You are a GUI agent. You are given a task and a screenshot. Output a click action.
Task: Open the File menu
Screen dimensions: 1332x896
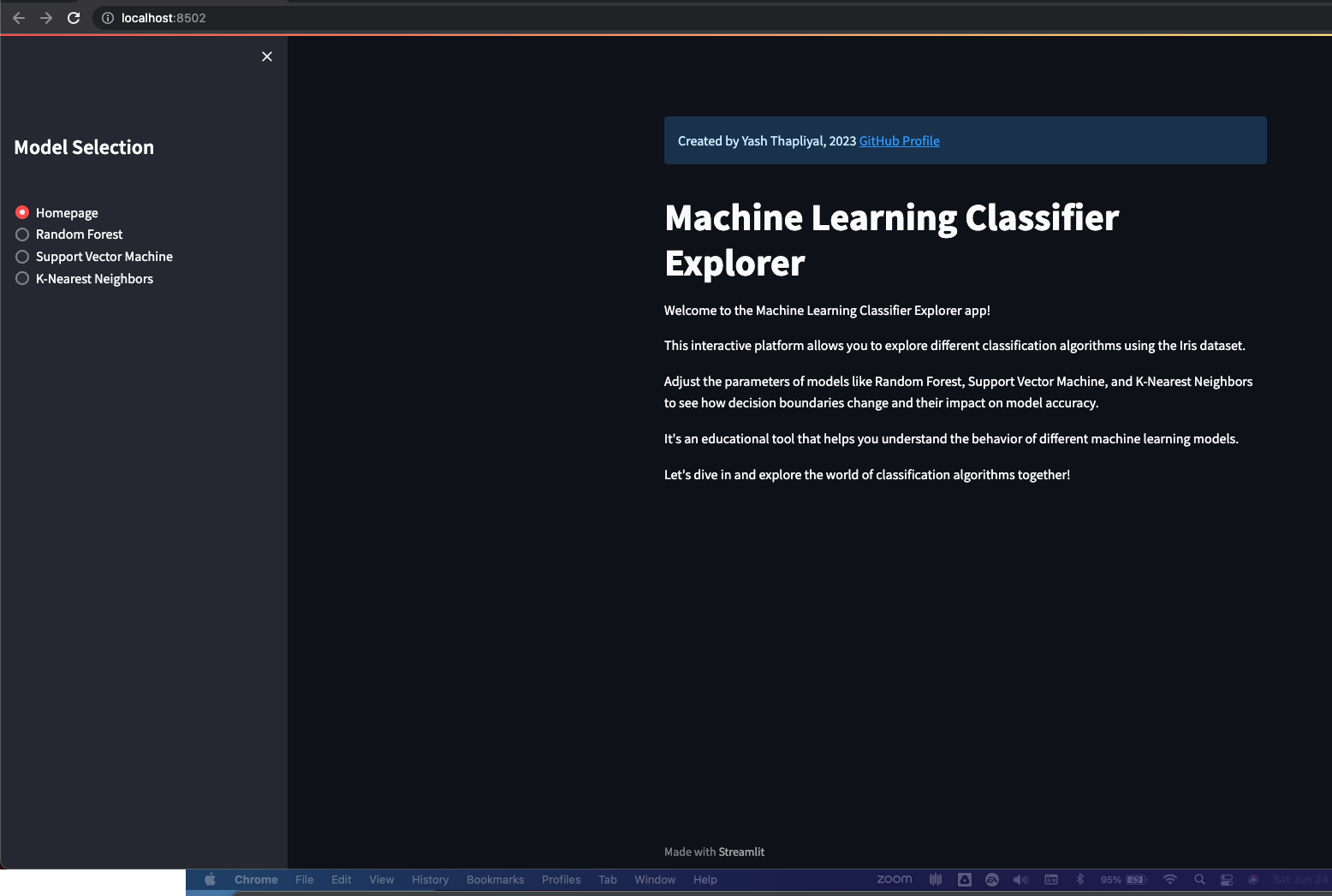click(x=305, y=880)
